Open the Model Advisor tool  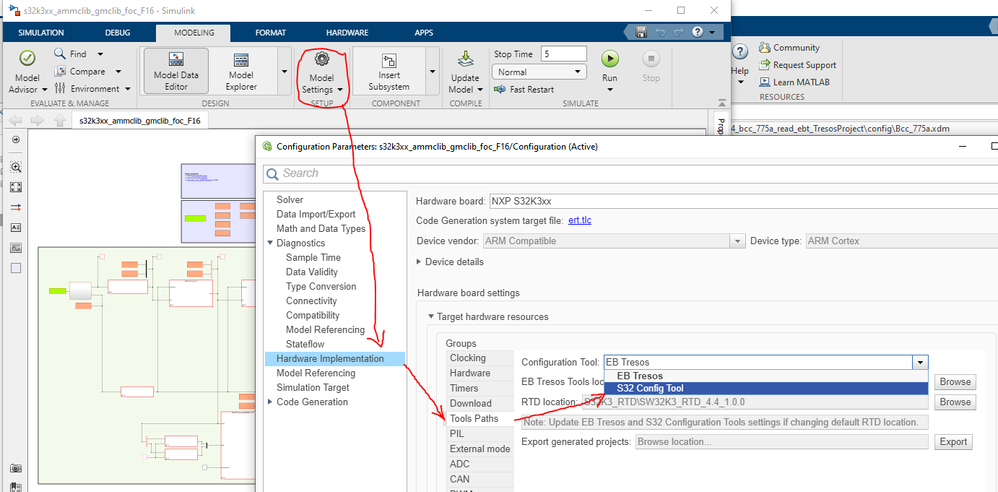pos(27,73)
